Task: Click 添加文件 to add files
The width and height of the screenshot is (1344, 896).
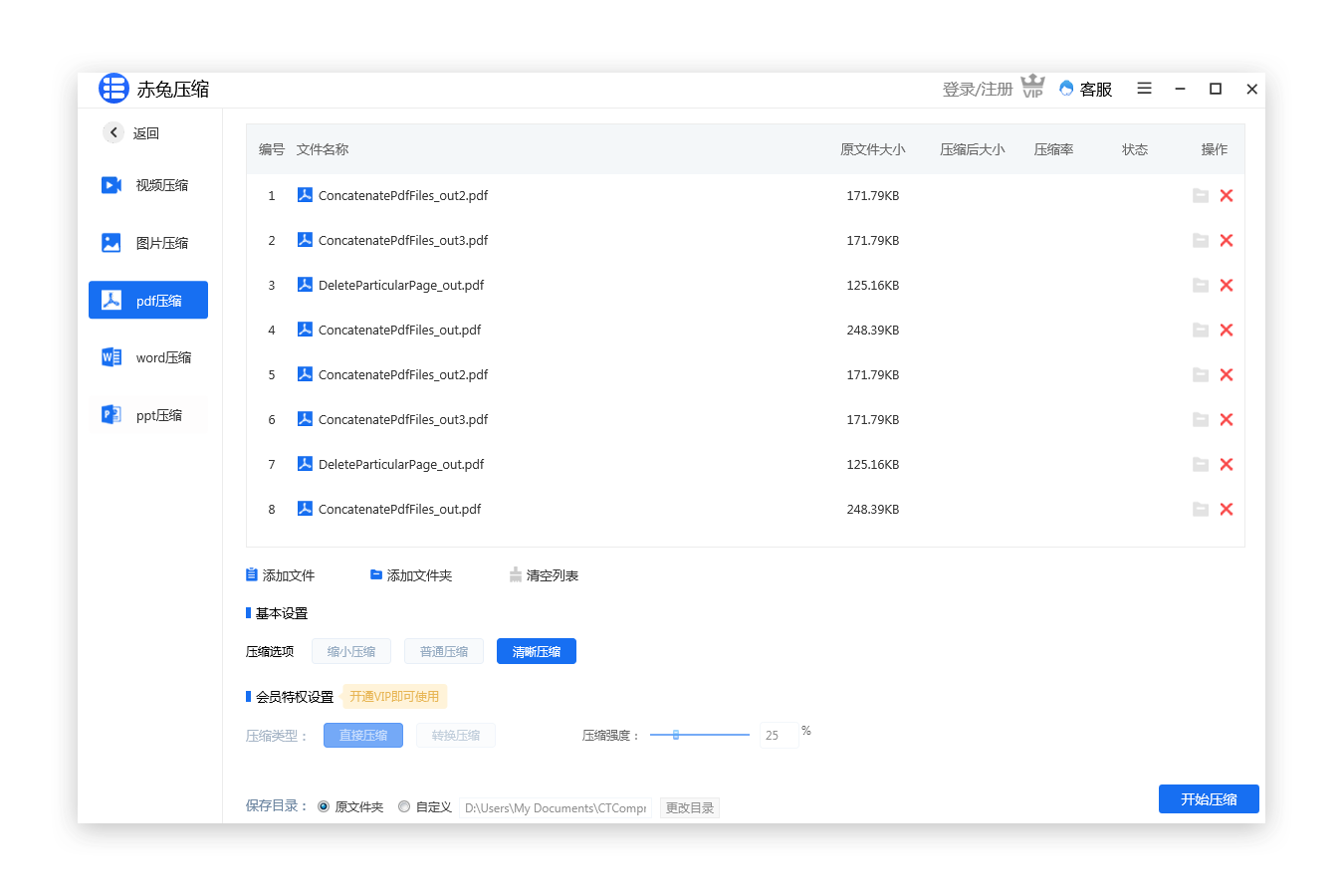Action: coord(280,575)
